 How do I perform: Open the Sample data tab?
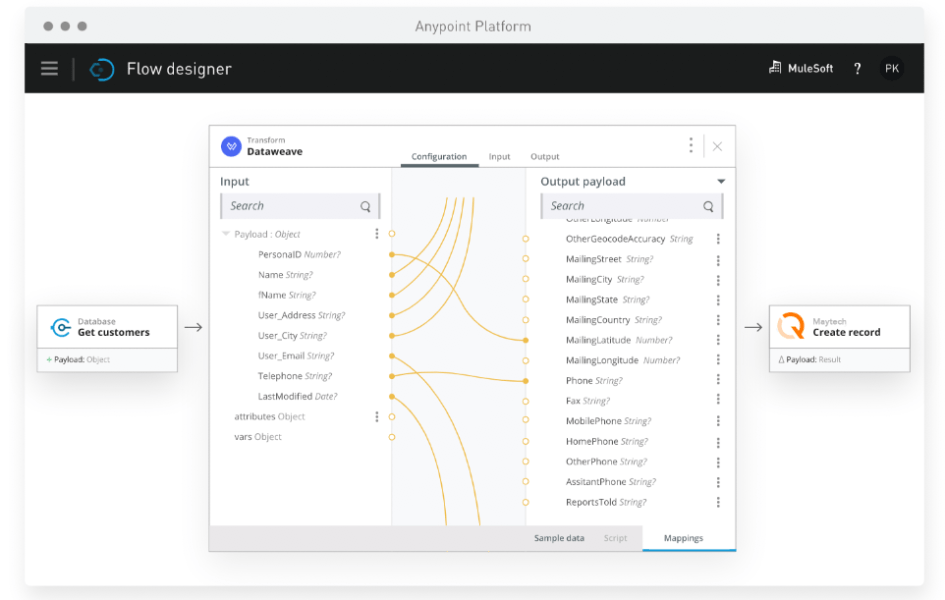click(x=559, y=538)
